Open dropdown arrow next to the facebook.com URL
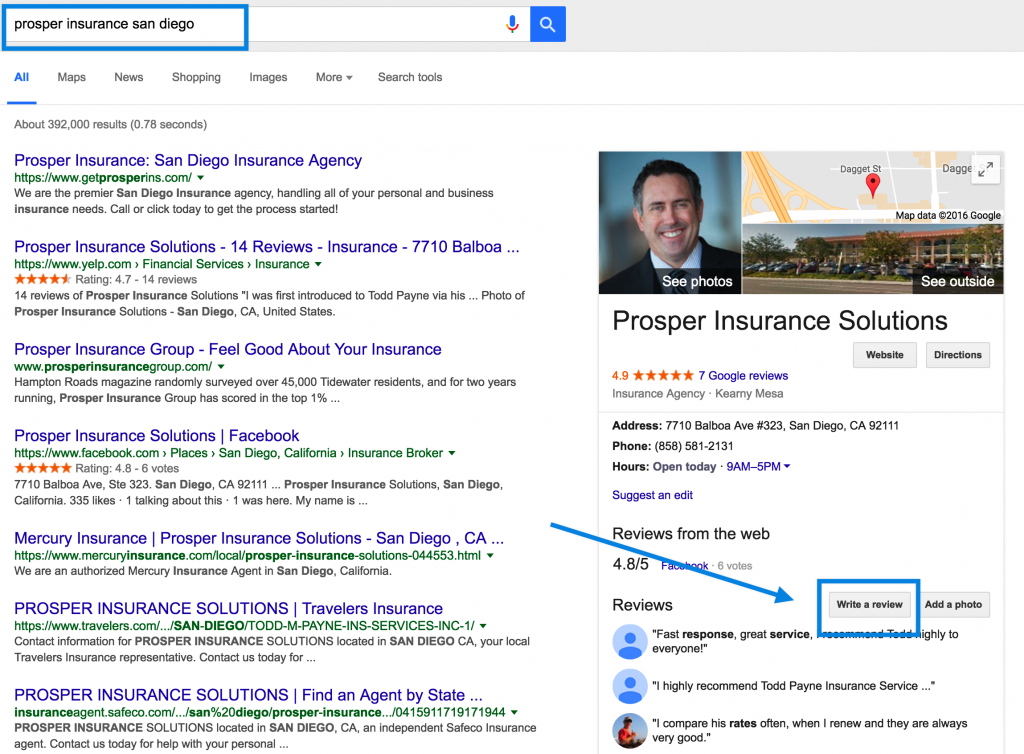 (x=451, y=453)
